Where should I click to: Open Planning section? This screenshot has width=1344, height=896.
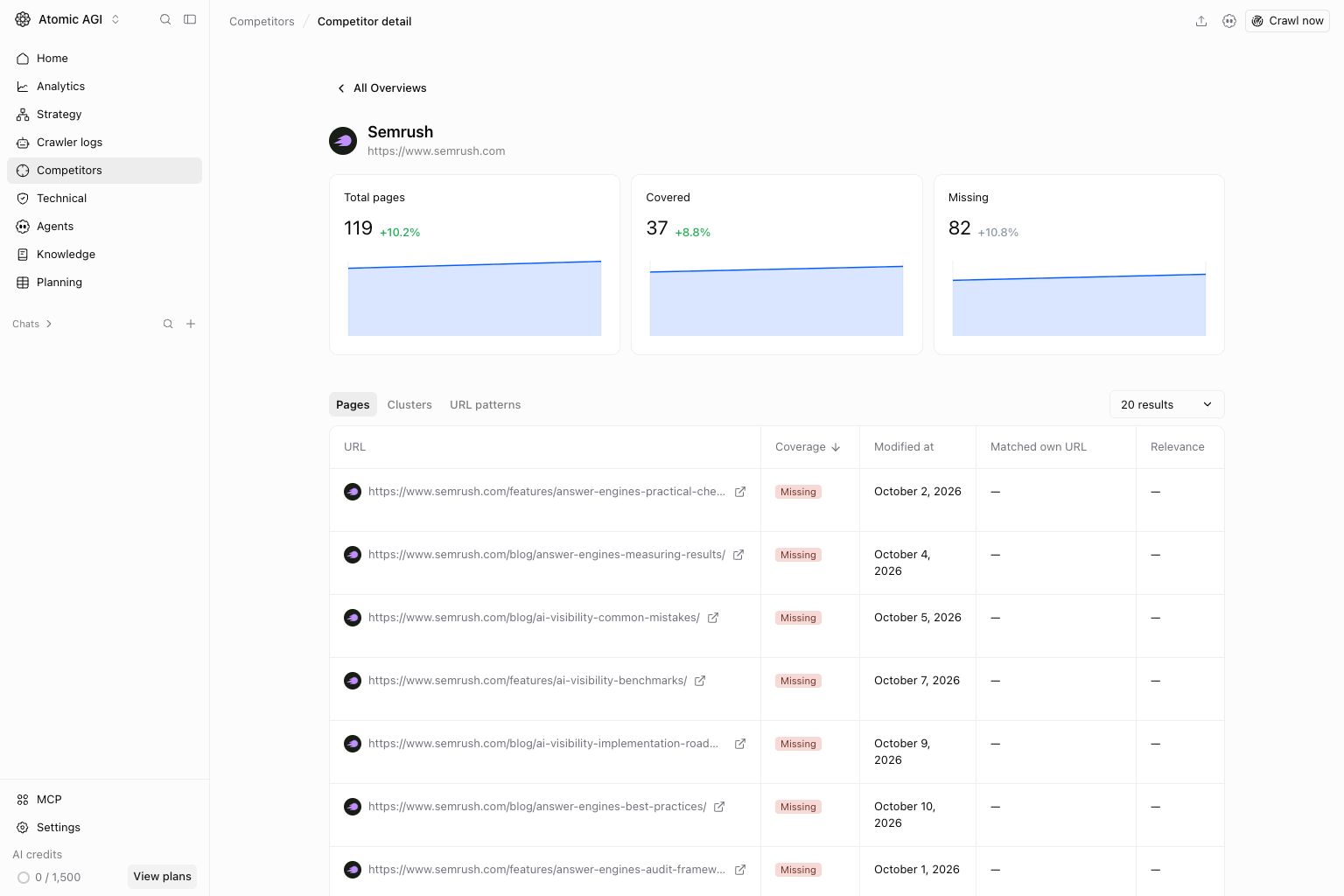[x=104, y=283]
